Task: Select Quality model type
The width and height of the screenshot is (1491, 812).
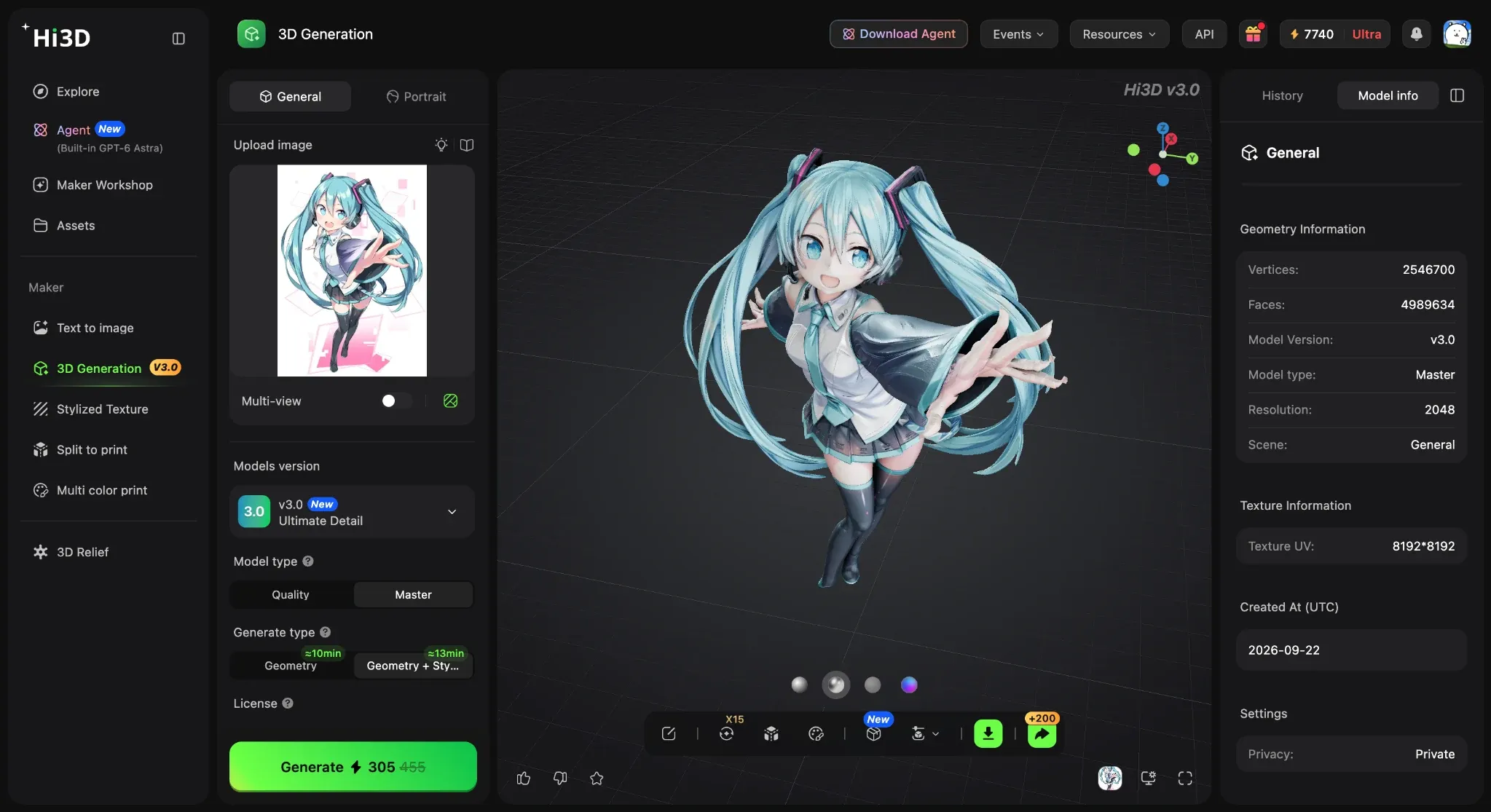Action: click(x=291, y=595)
